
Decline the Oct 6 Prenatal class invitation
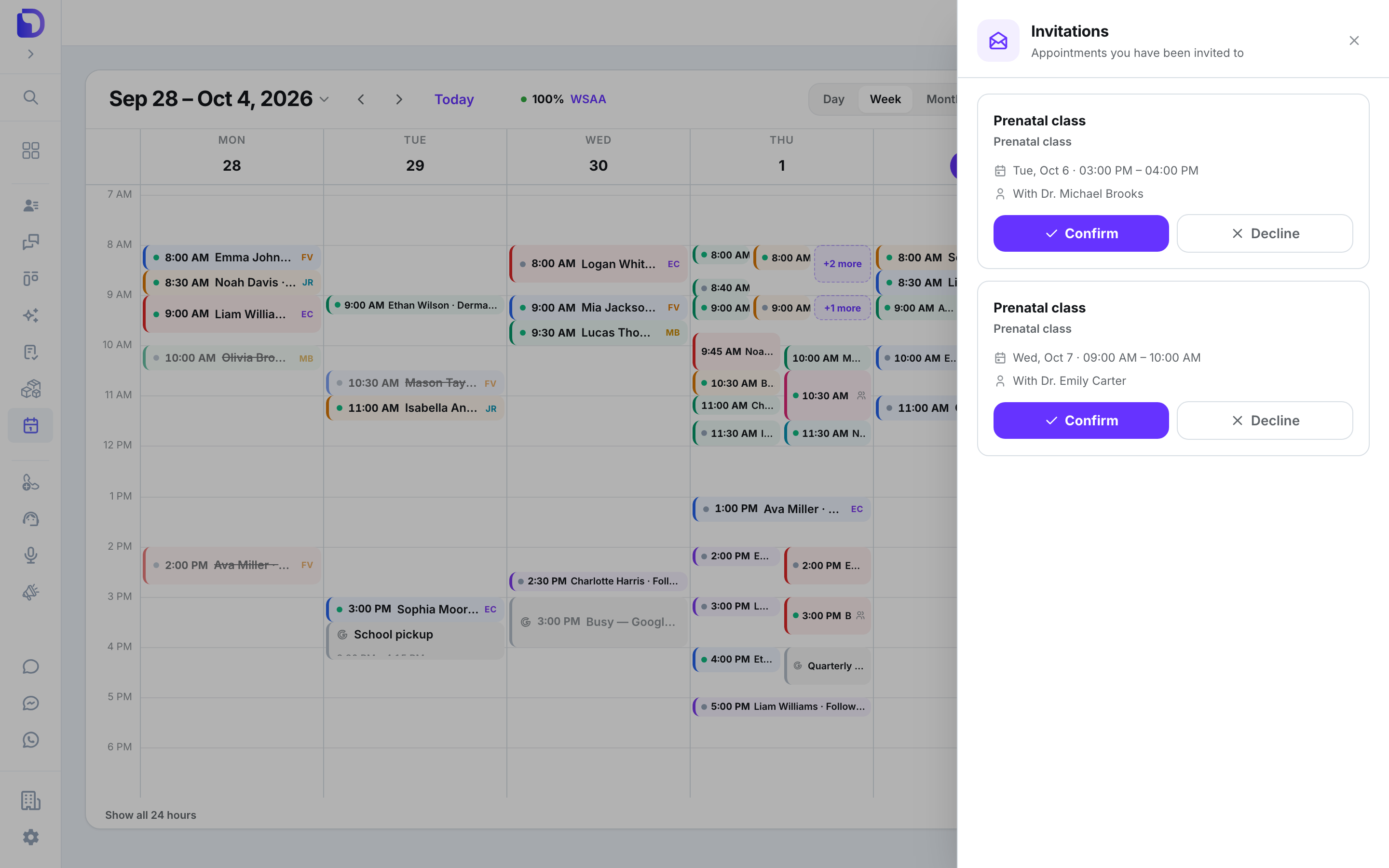[x=1265, y=233]
